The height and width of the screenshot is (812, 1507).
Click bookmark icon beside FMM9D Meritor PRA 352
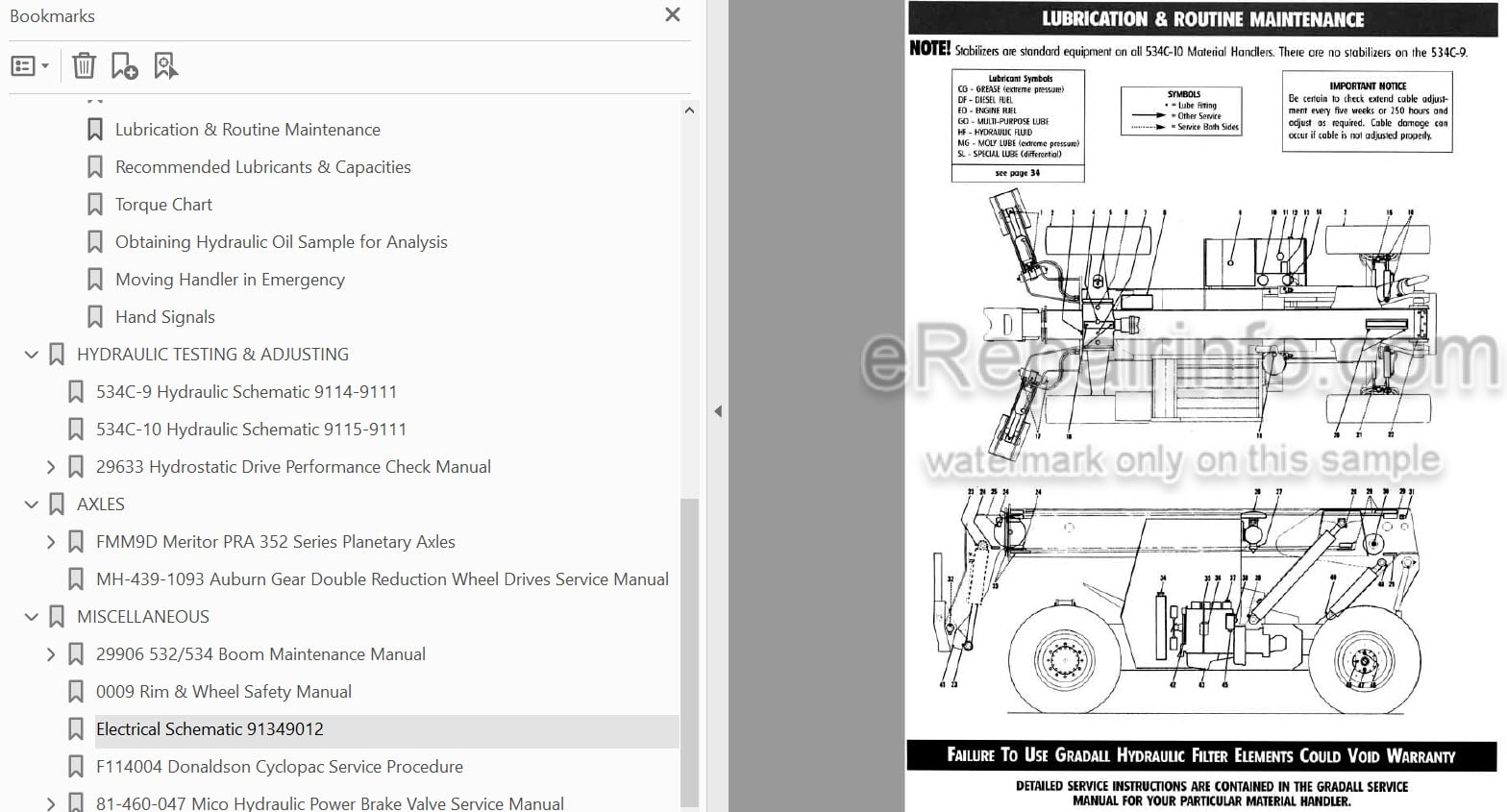tap(76, 542)
